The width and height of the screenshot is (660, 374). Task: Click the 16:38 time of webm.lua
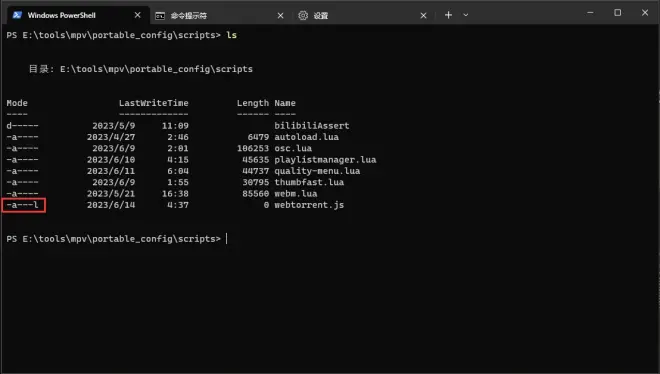175,194
